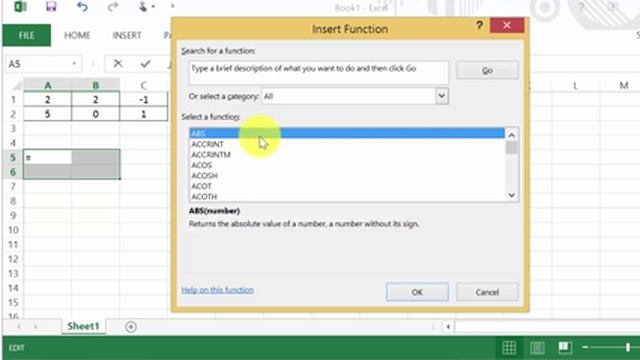640x360 pixels.
Task: Click cell C1 containing -1
Action: pos(144,99)
